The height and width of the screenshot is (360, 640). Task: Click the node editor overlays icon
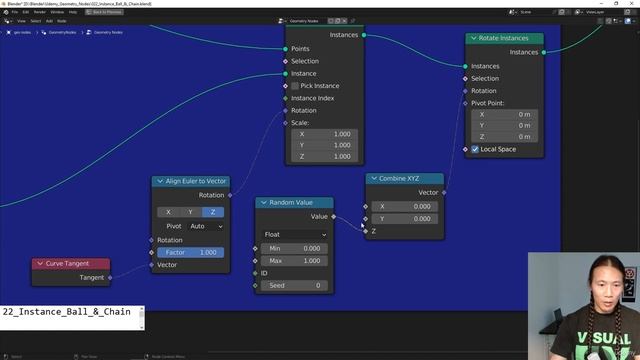628,21
